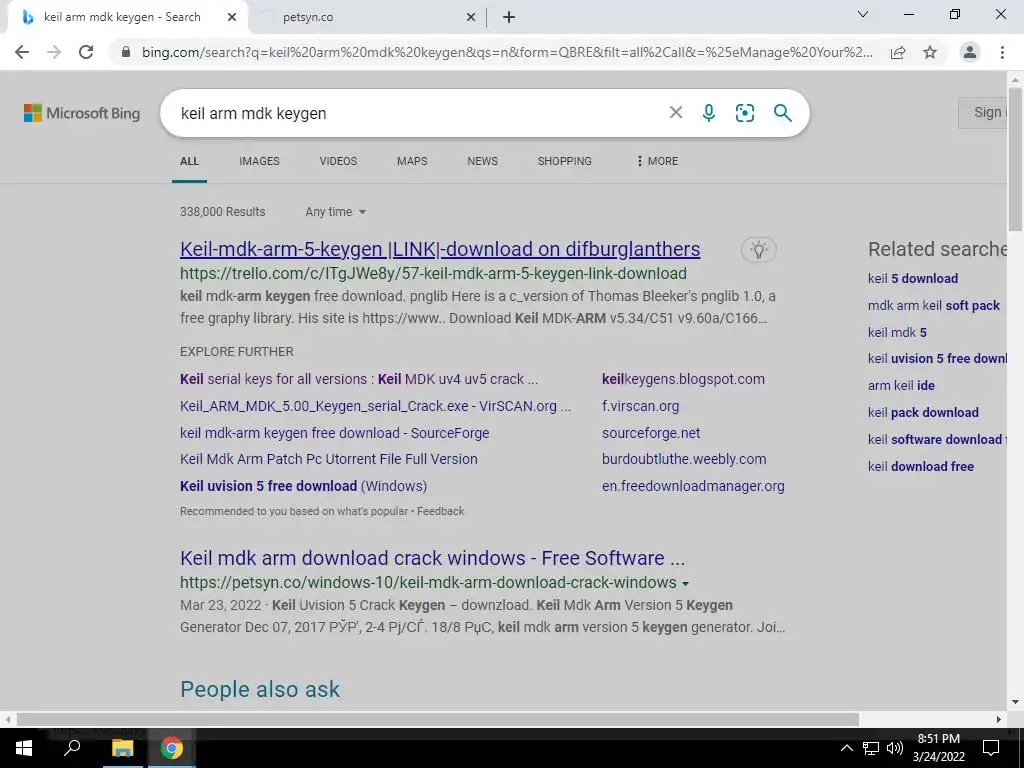Open the Keil-mdk-arm-5-keygen trello result

pyautogui.click(x=440, y=249)
